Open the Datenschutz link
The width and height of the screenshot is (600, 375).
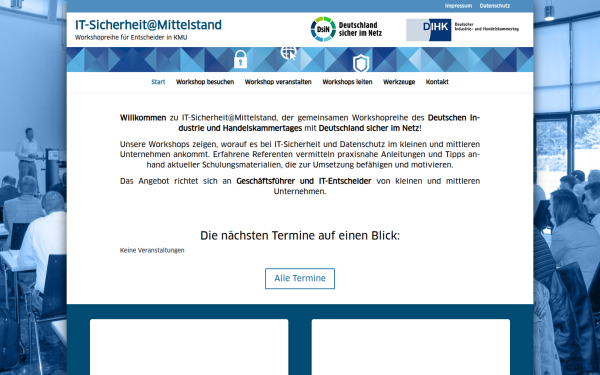494,6
